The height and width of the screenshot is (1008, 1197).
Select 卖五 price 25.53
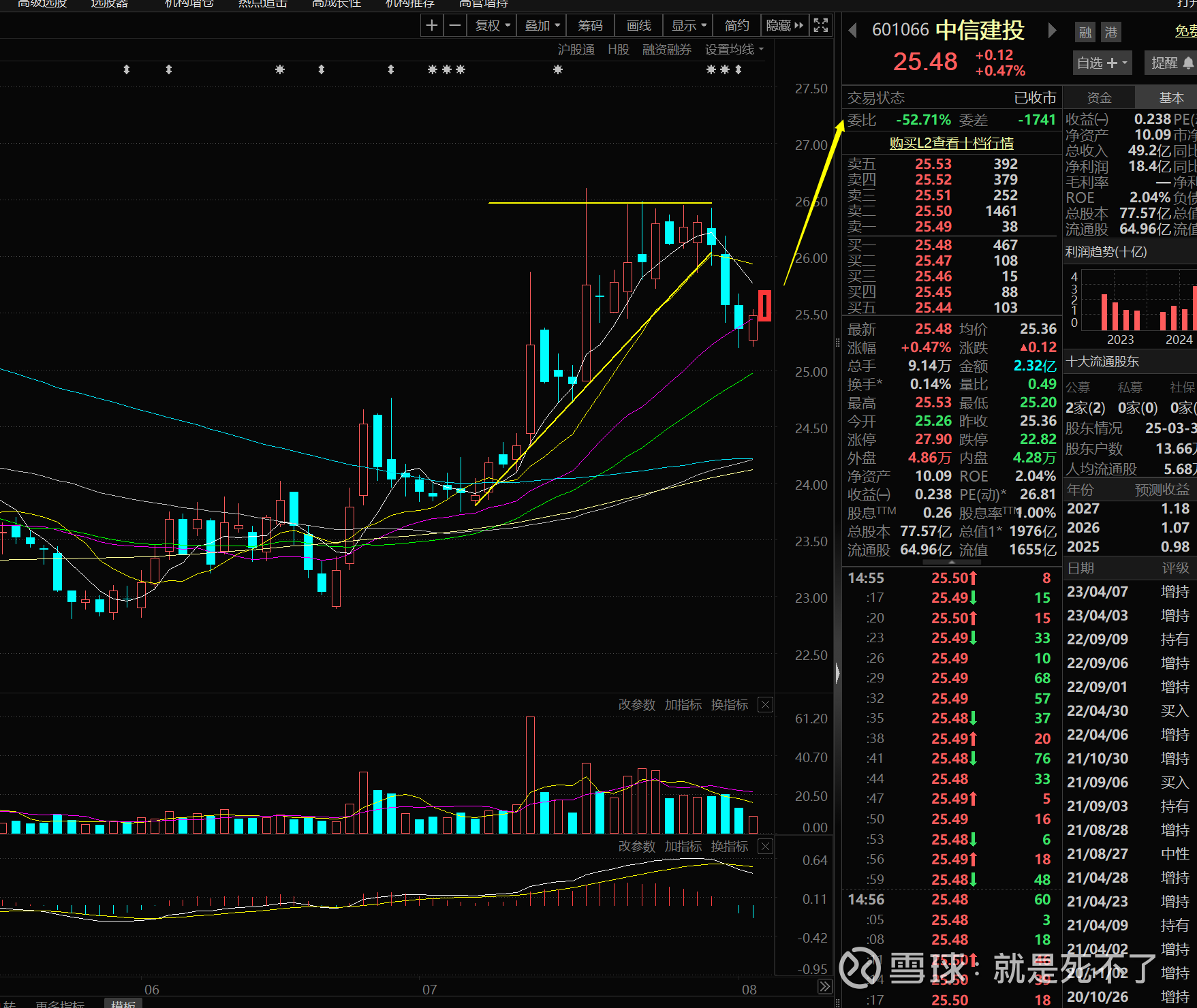933,164
